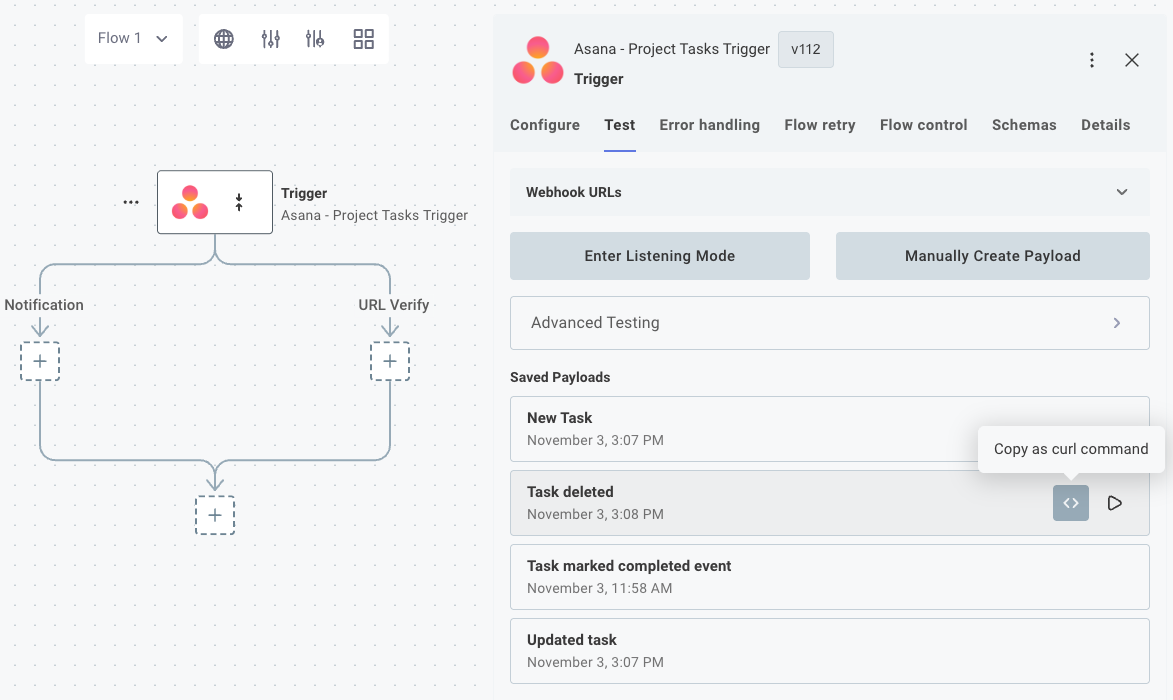Open the Schemas tab
The height and width of the screenshot is (700, 1173).
pyautogui.click(x=1023, y=125)
